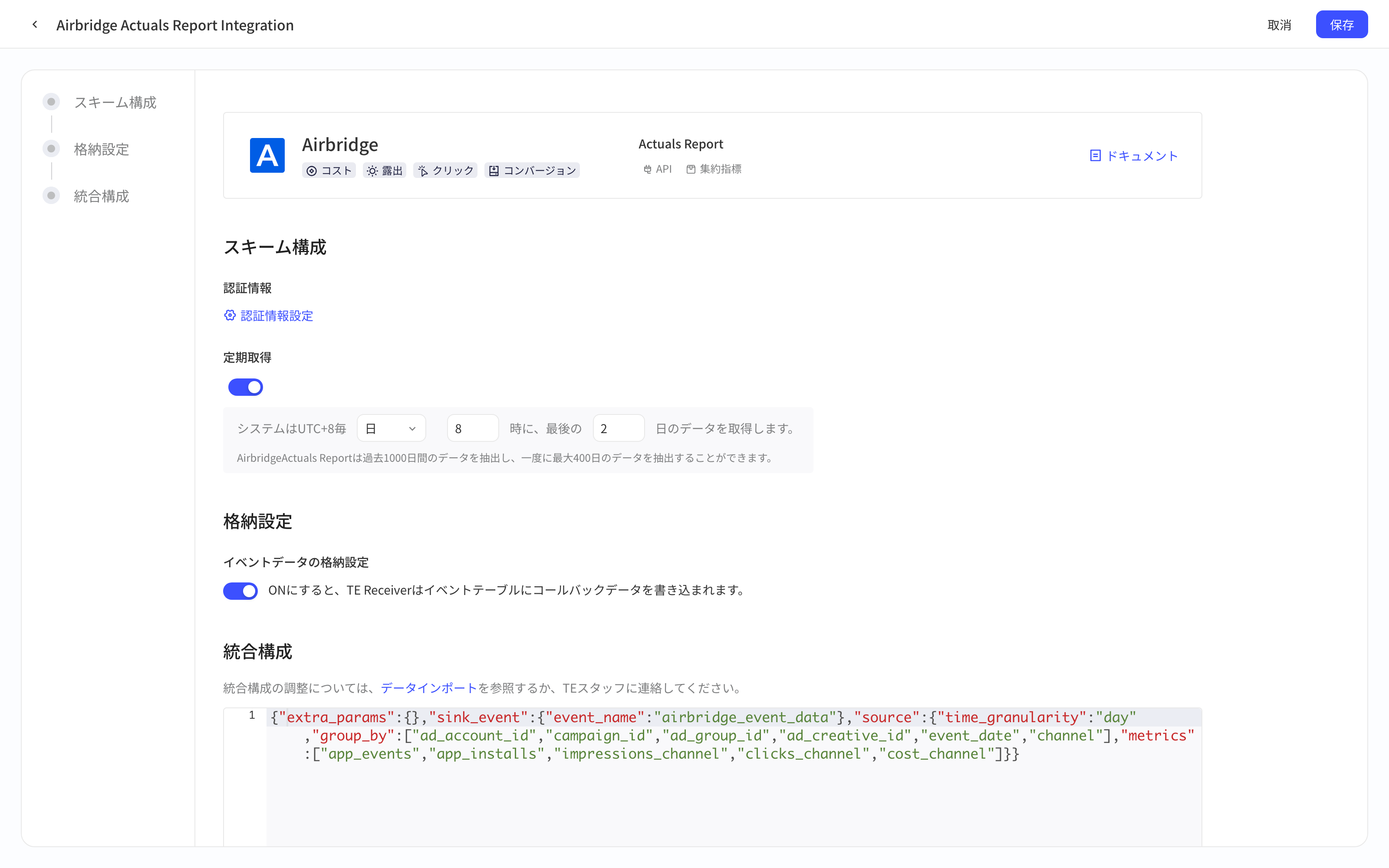1389x868 pixels.
Task: Open the 日 frequency dropdown
Action: pyautogui.click(x=391, y=428)
